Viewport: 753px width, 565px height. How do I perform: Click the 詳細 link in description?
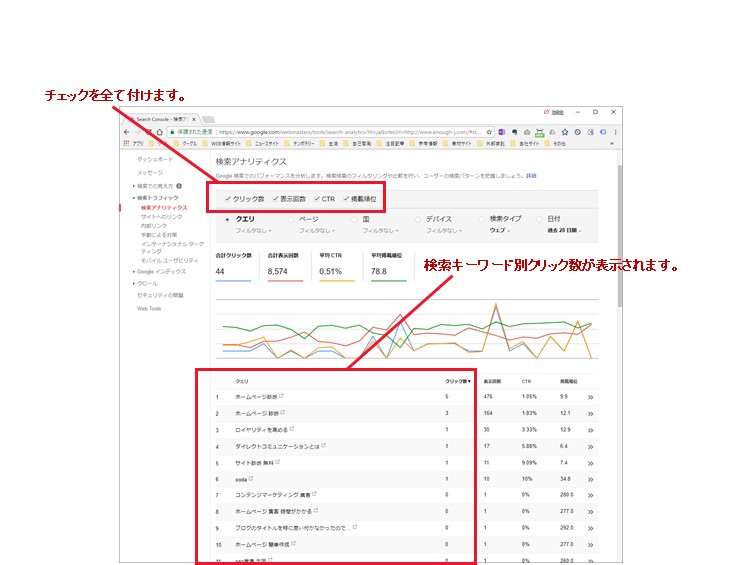coord(531,176)
